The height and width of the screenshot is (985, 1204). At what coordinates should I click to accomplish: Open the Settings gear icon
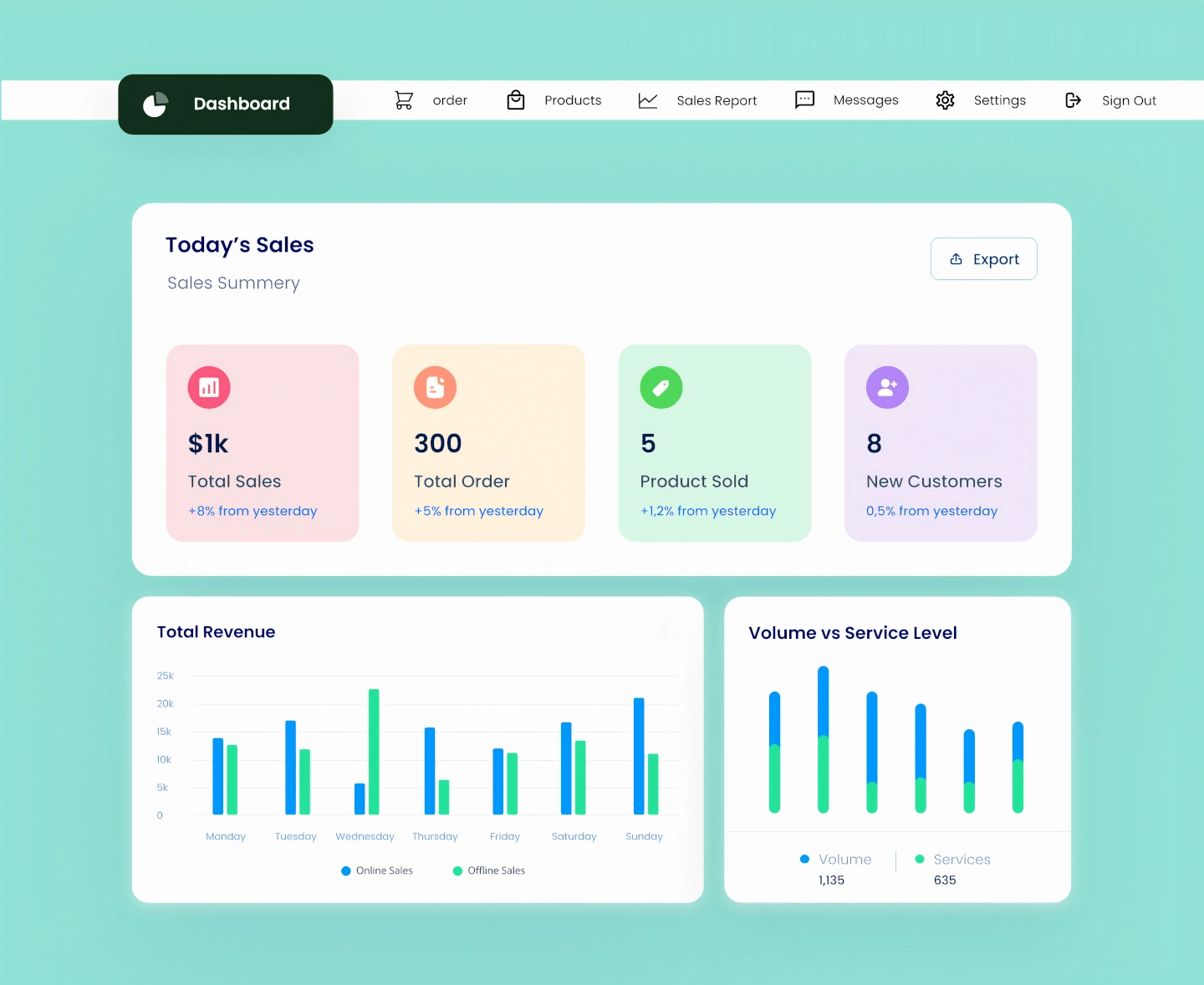click(945, 100)
